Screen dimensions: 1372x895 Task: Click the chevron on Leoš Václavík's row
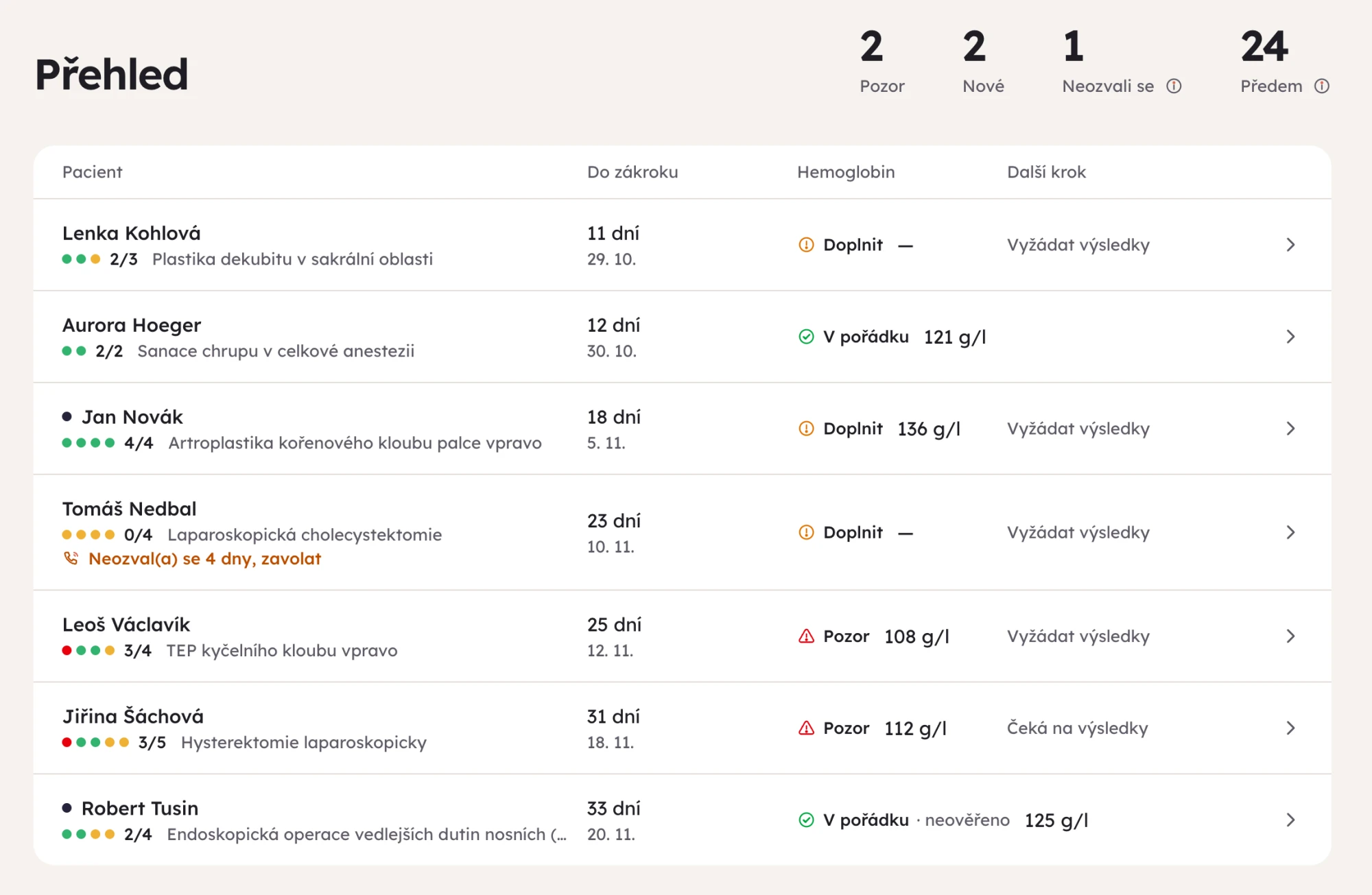click(1290, 636)
